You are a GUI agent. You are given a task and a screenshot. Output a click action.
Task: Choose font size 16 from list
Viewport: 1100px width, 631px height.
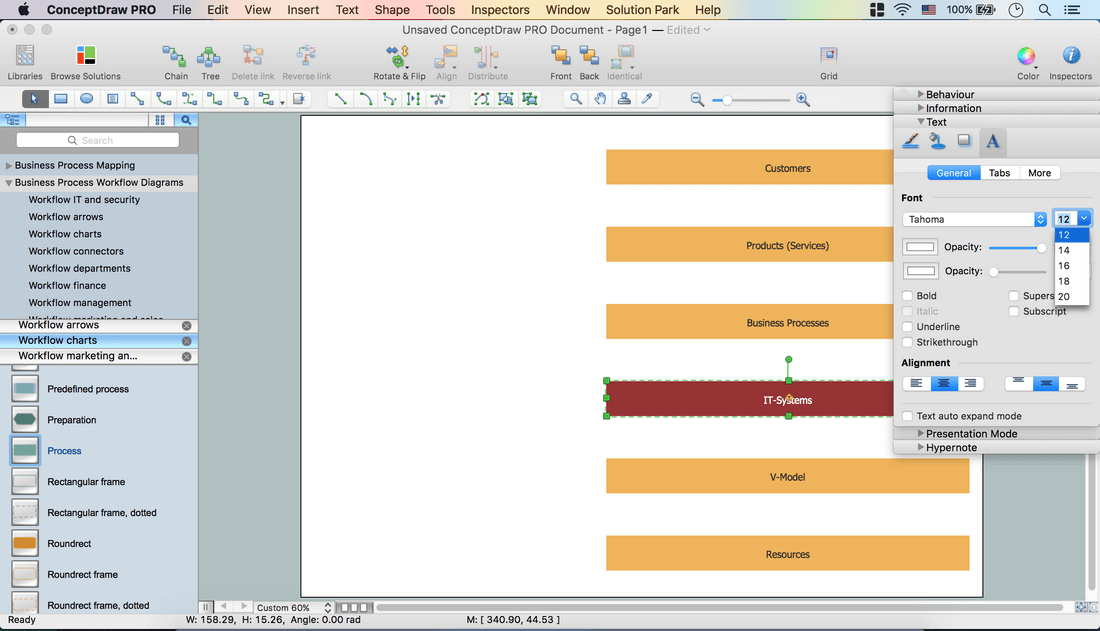tap(1071, 265)
